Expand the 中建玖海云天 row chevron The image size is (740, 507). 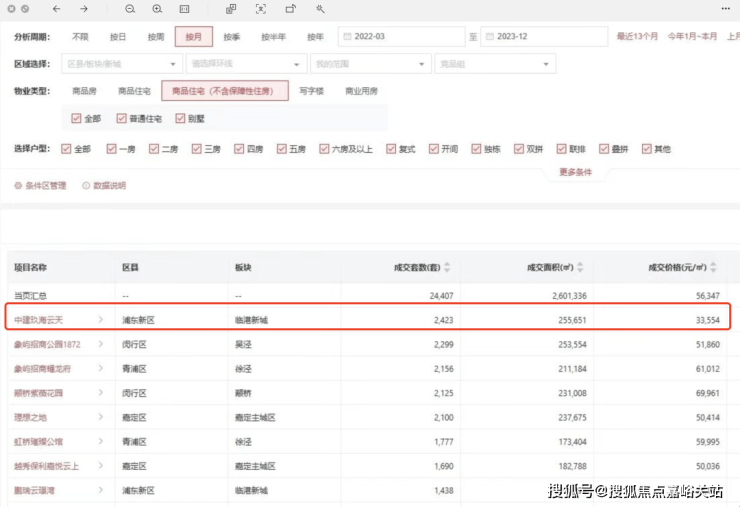[x=100, y=320]
